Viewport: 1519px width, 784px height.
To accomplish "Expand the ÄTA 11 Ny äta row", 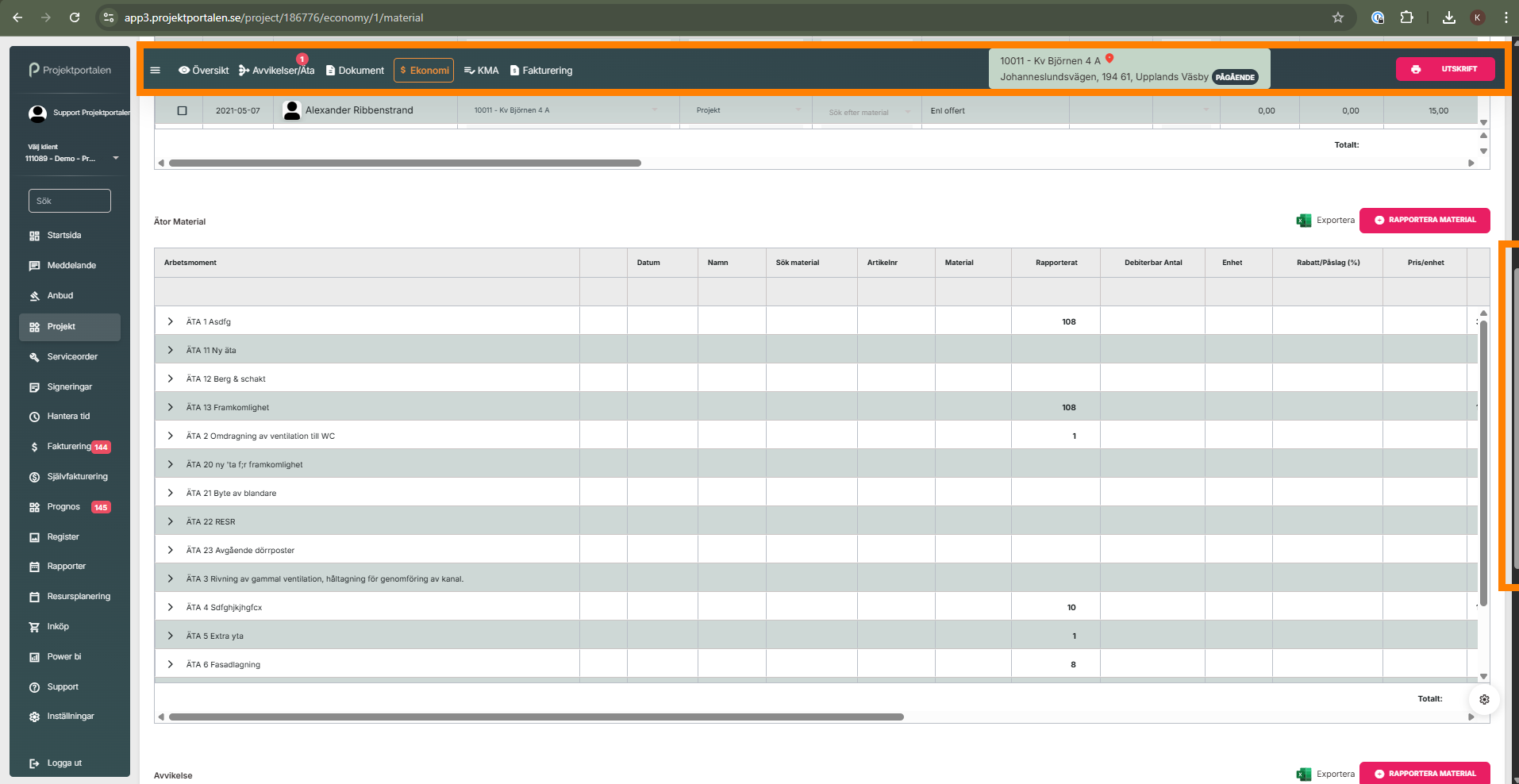I will point(170,350).
